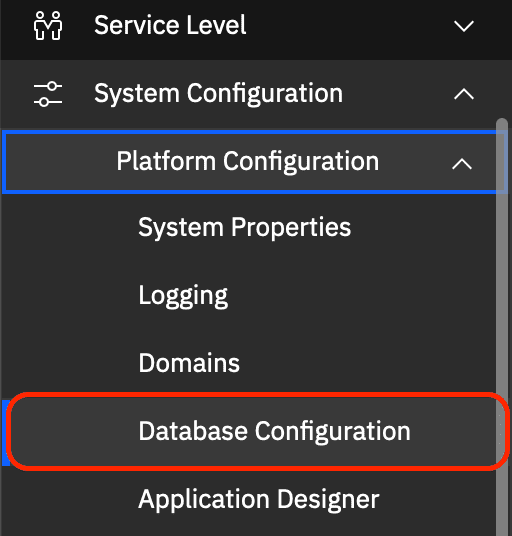The image size is (512, 536).
Task: Click blue active marker beside Database Configuration
Action: click(x=5, y=432)
